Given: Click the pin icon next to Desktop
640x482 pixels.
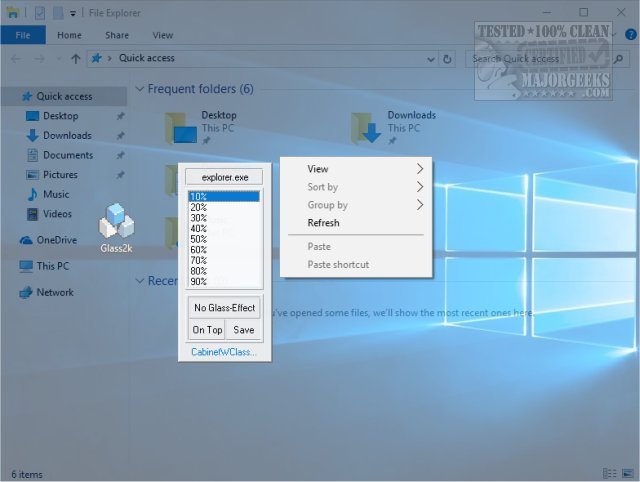Looking at the screenshot, I should 120,116.
